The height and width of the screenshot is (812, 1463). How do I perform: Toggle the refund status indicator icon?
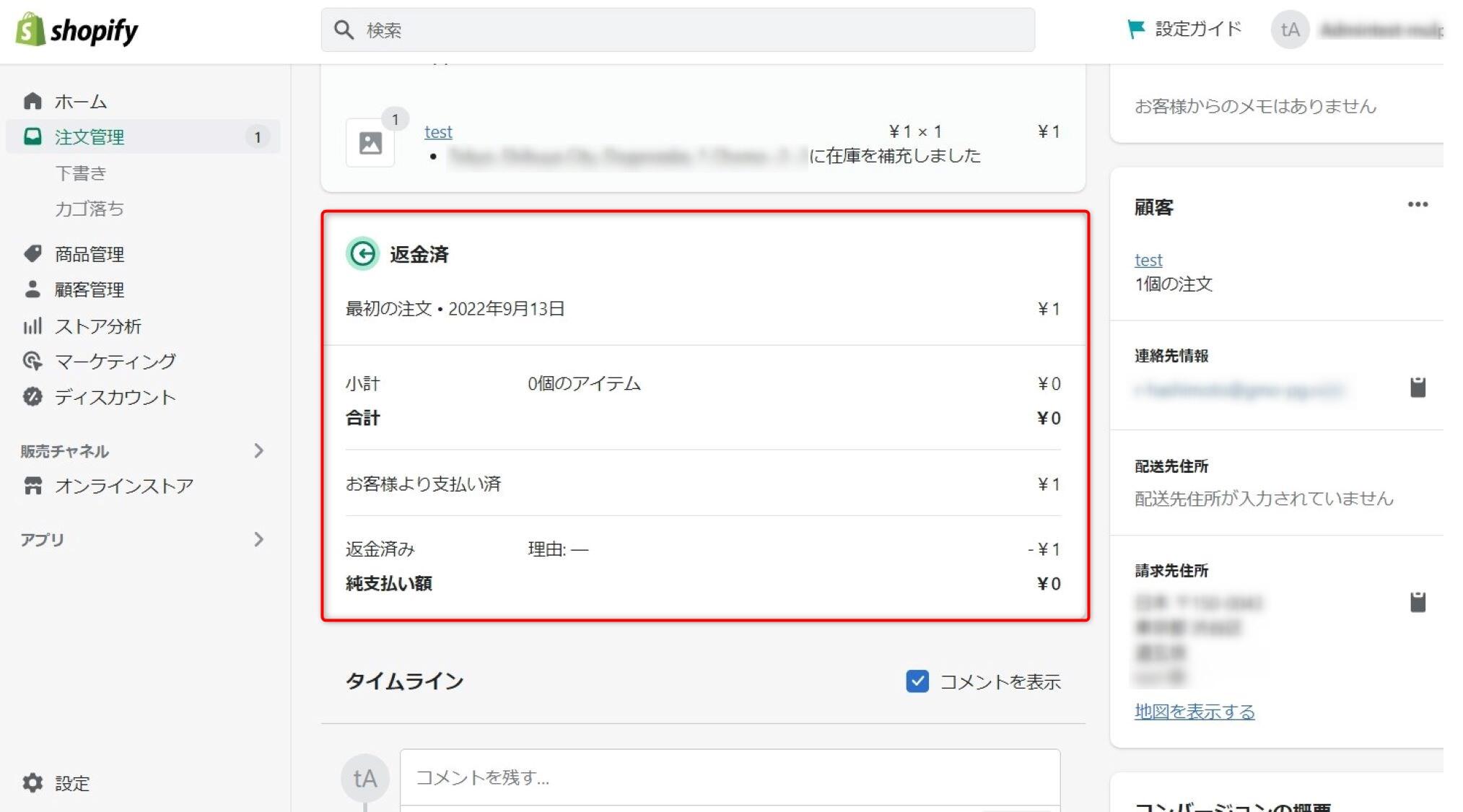(364, 254)
